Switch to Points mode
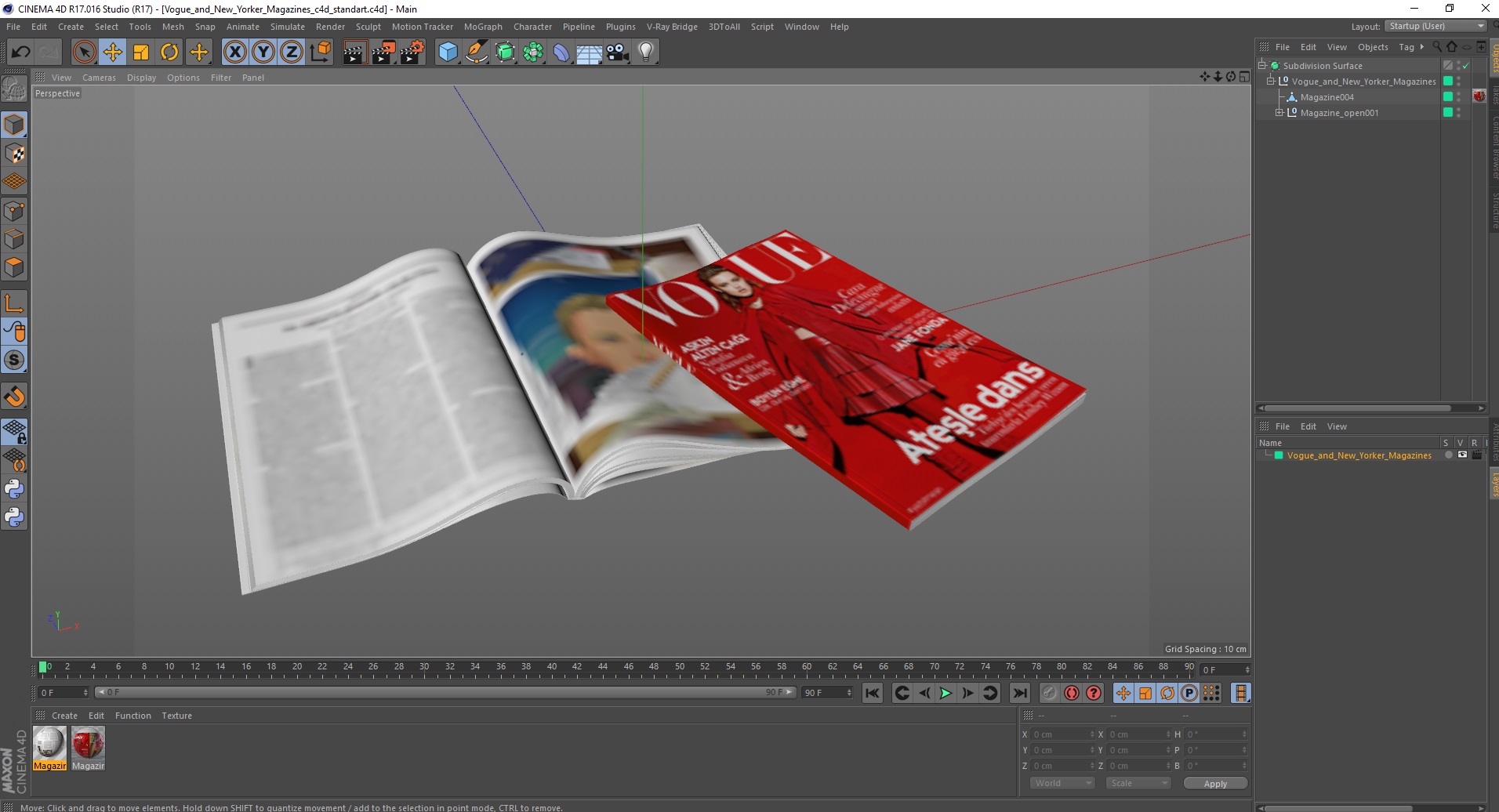 14,210
